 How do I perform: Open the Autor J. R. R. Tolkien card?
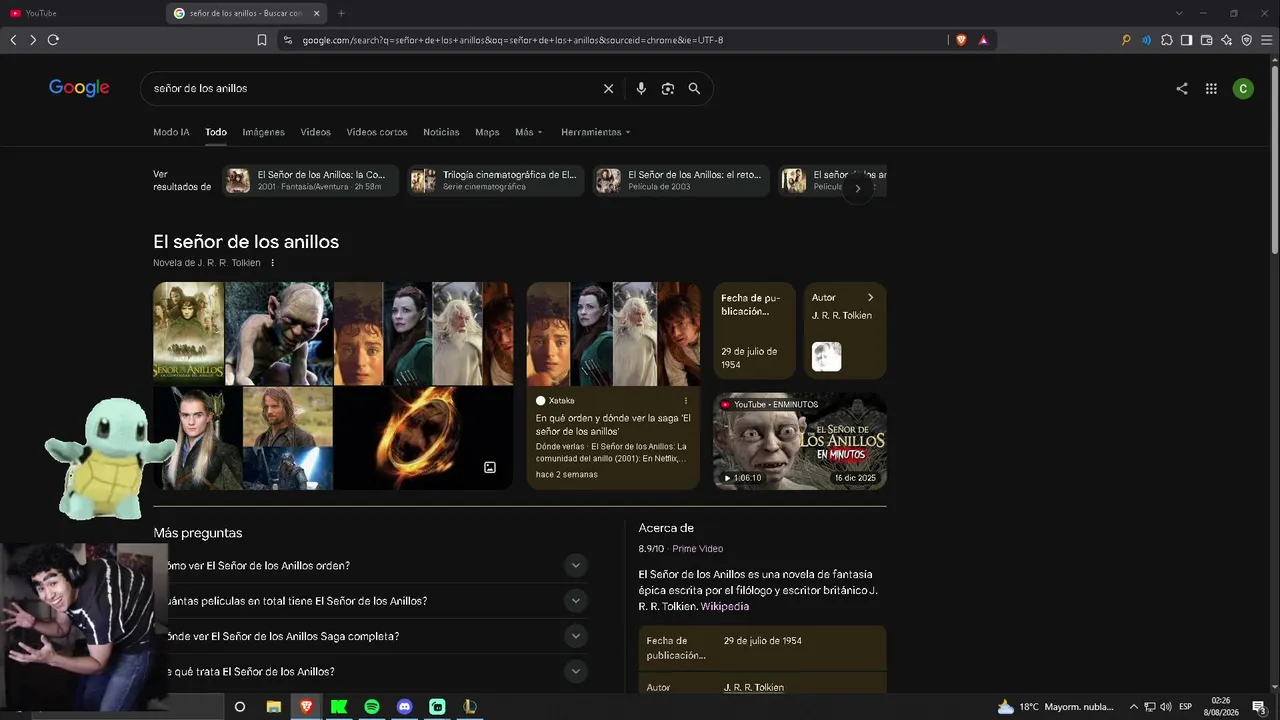pos(845,331)
